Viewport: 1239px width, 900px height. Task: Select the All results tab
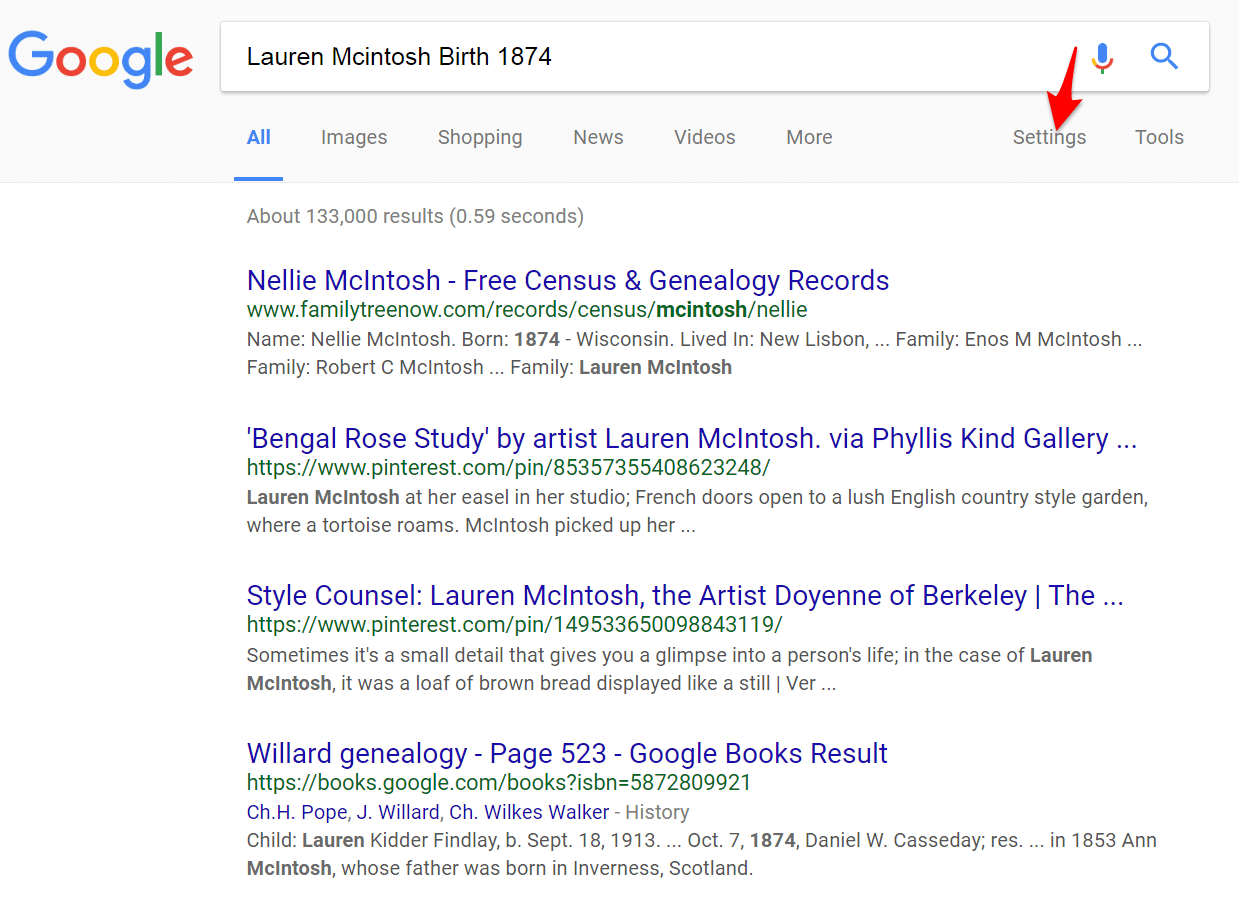[x=259, y=138]
